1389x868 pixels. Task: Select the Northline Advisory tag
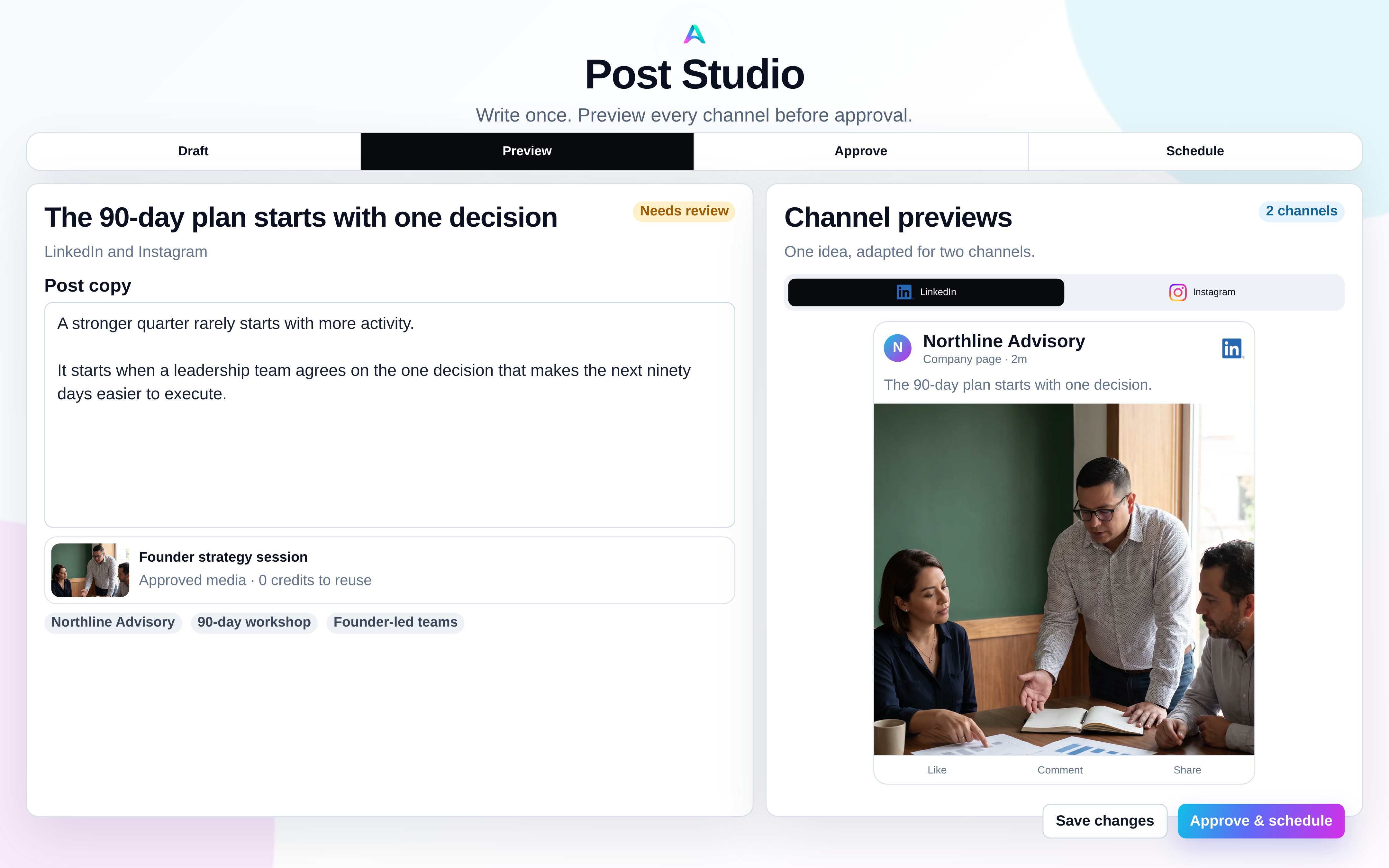(x=113, y=622)
